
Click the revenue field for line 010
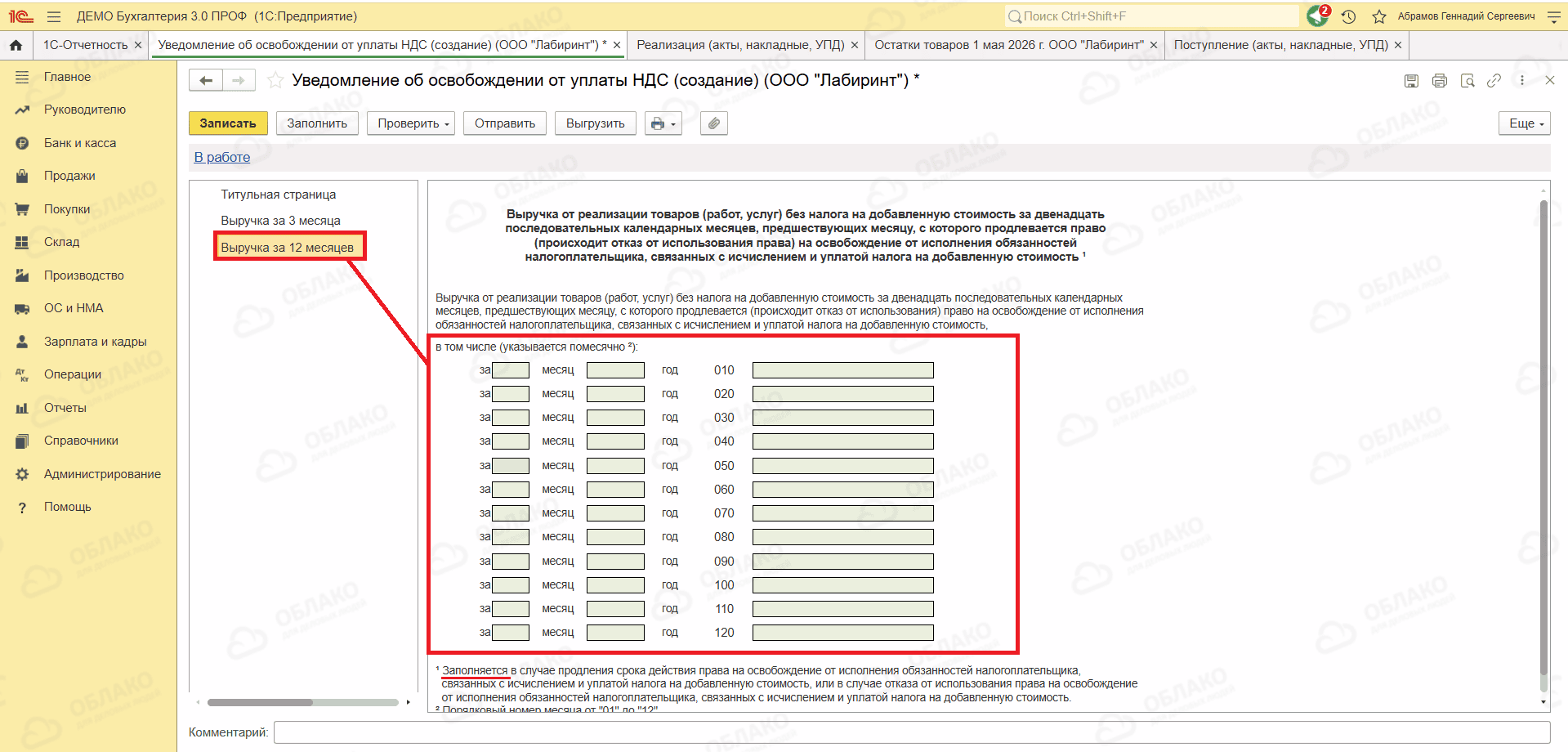pos(843,370)
